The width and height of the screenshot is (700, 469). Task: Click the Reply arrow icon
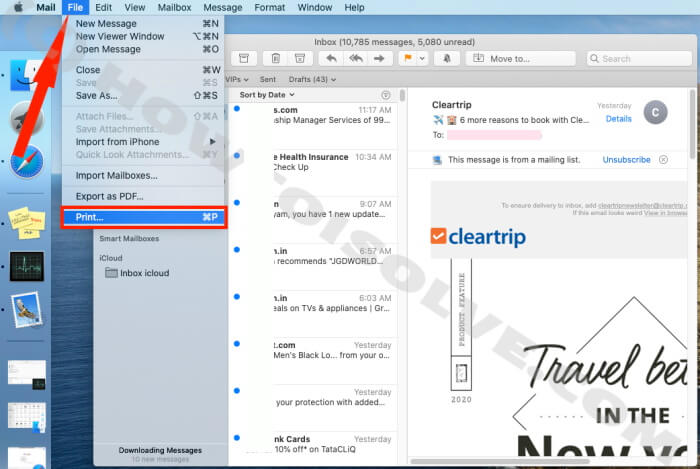[x=331, y=58]
